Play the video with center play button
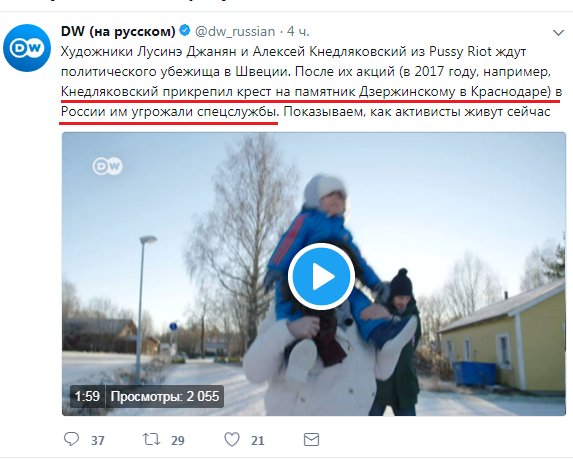The width and height of the screenshot is (573, 459). 321,277
